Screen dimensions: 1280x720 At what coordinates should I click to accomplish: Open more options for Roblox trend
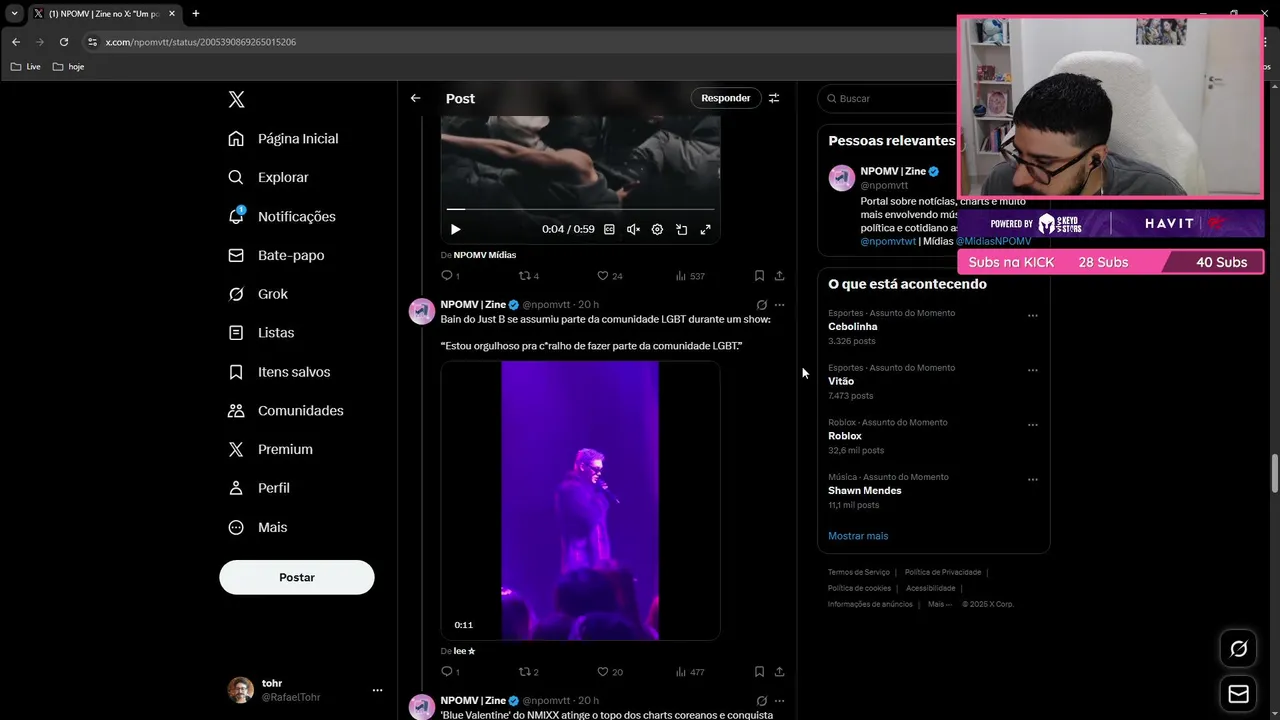1033,425
